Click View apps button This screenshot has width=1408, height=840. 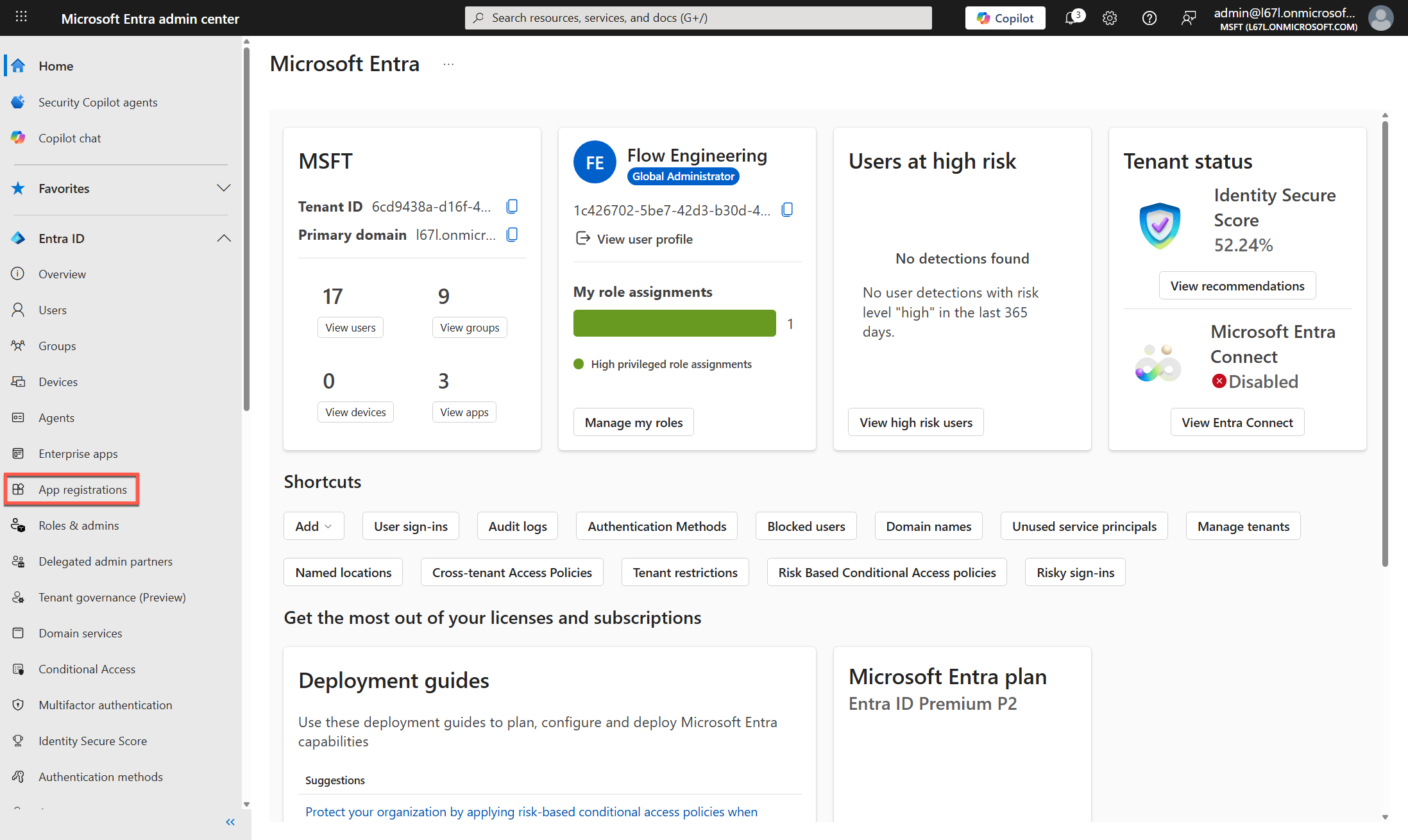coord(464,412)
